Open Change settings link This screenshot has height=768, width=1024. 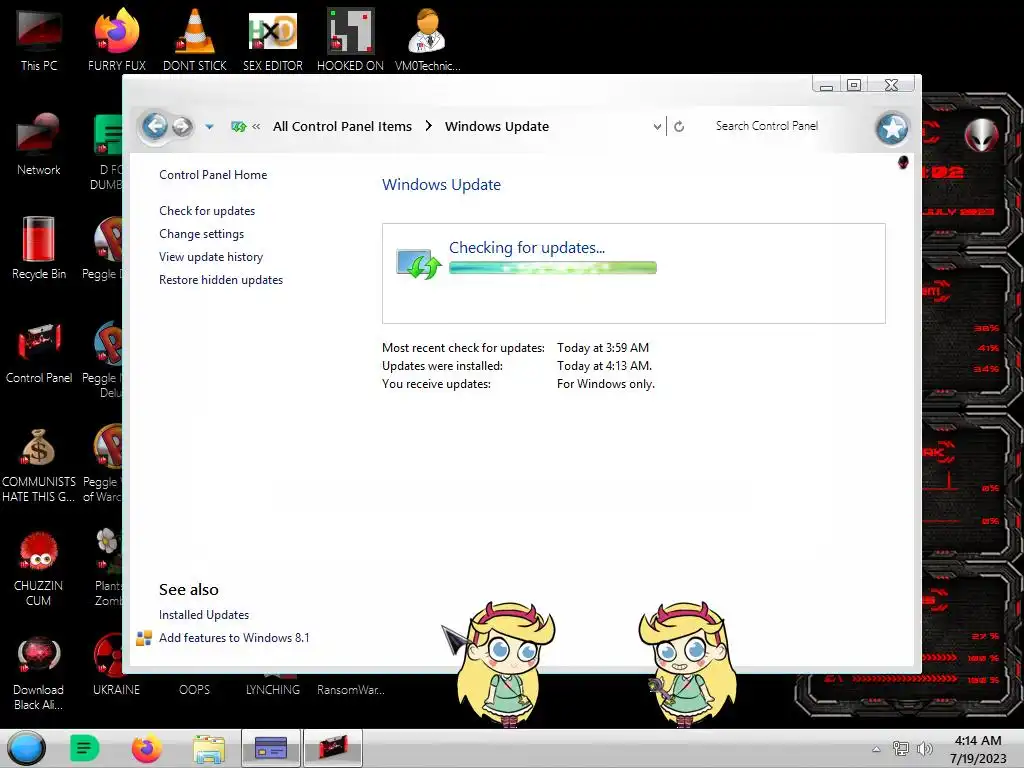[x=201, y=234]
